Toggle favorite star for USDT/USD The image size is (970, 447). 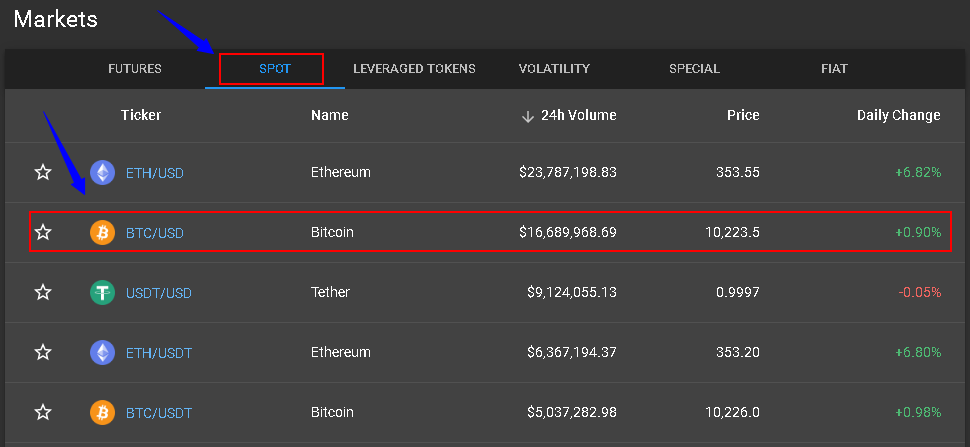[x=43, y=293]
